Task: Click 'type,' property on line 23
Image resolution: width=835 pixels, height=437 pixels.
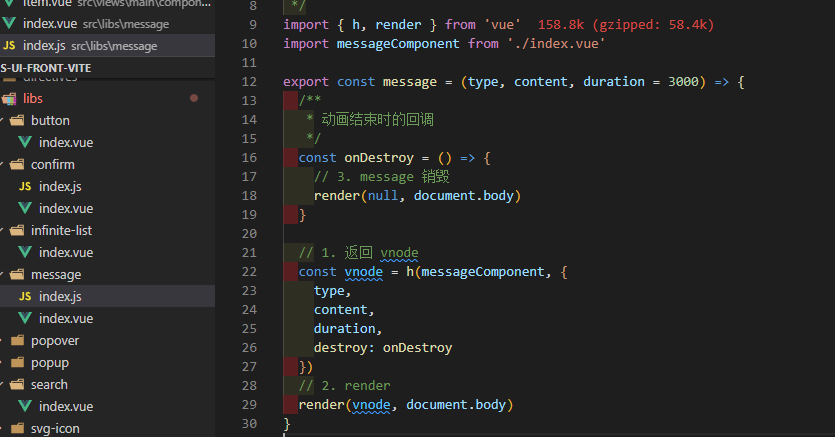Action: 332,291
